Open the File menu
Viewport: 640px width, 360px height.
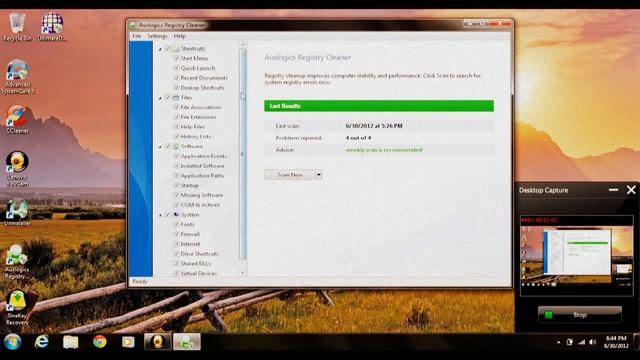coord(136,36)
